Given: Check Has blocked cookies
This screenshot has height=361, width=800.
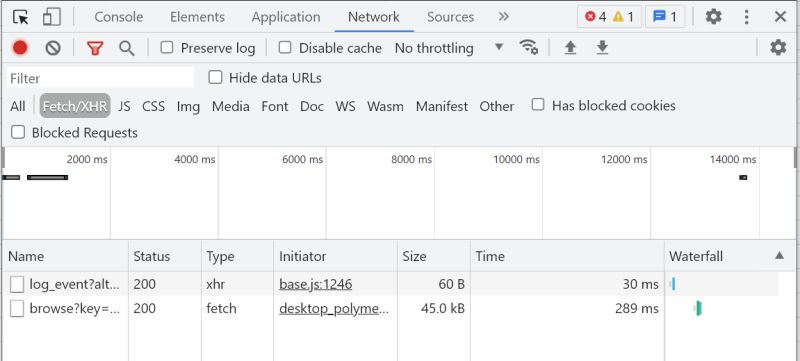Looking at the screenshot, I should tap(538, 105).
